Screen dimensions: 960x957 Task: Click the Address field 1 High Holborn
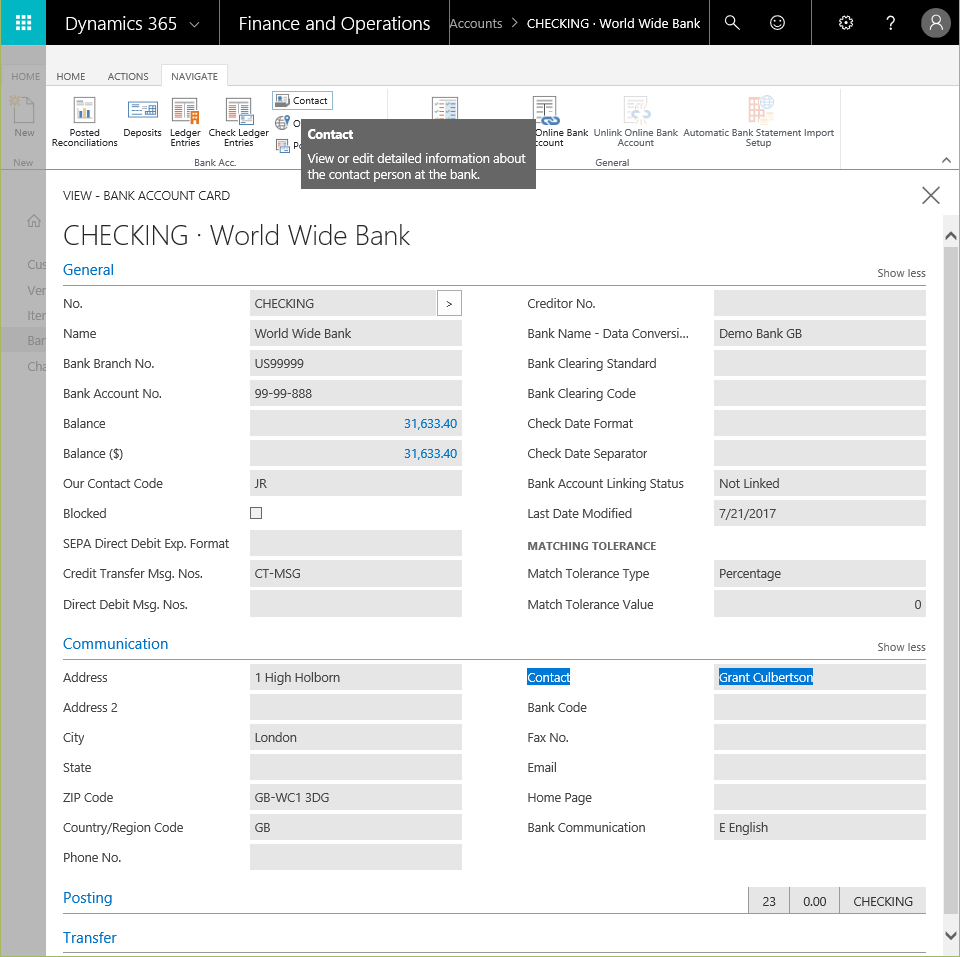[x=356, y=677]
